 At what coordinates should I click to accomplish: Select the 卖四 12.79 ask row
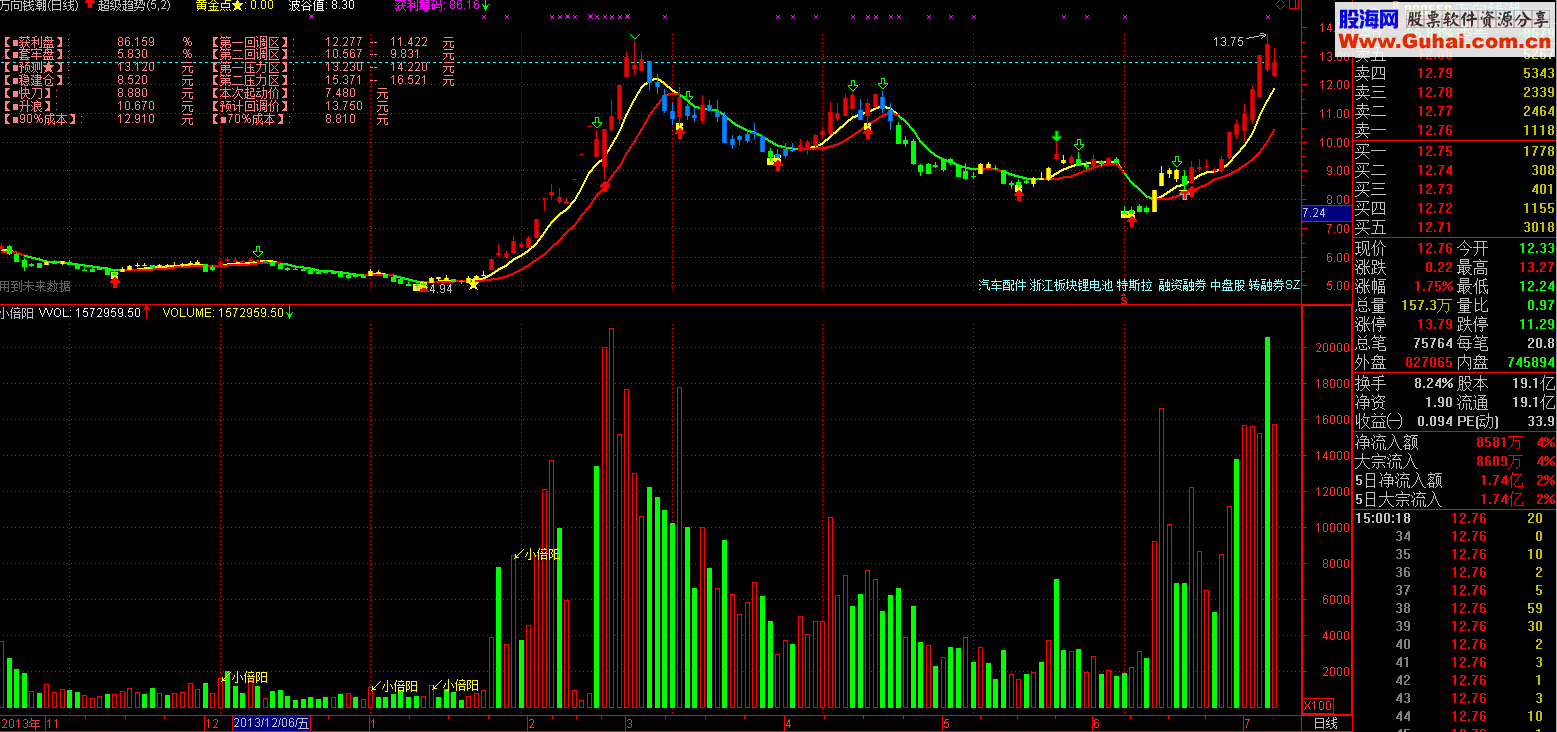click(x=1454, y=73)
